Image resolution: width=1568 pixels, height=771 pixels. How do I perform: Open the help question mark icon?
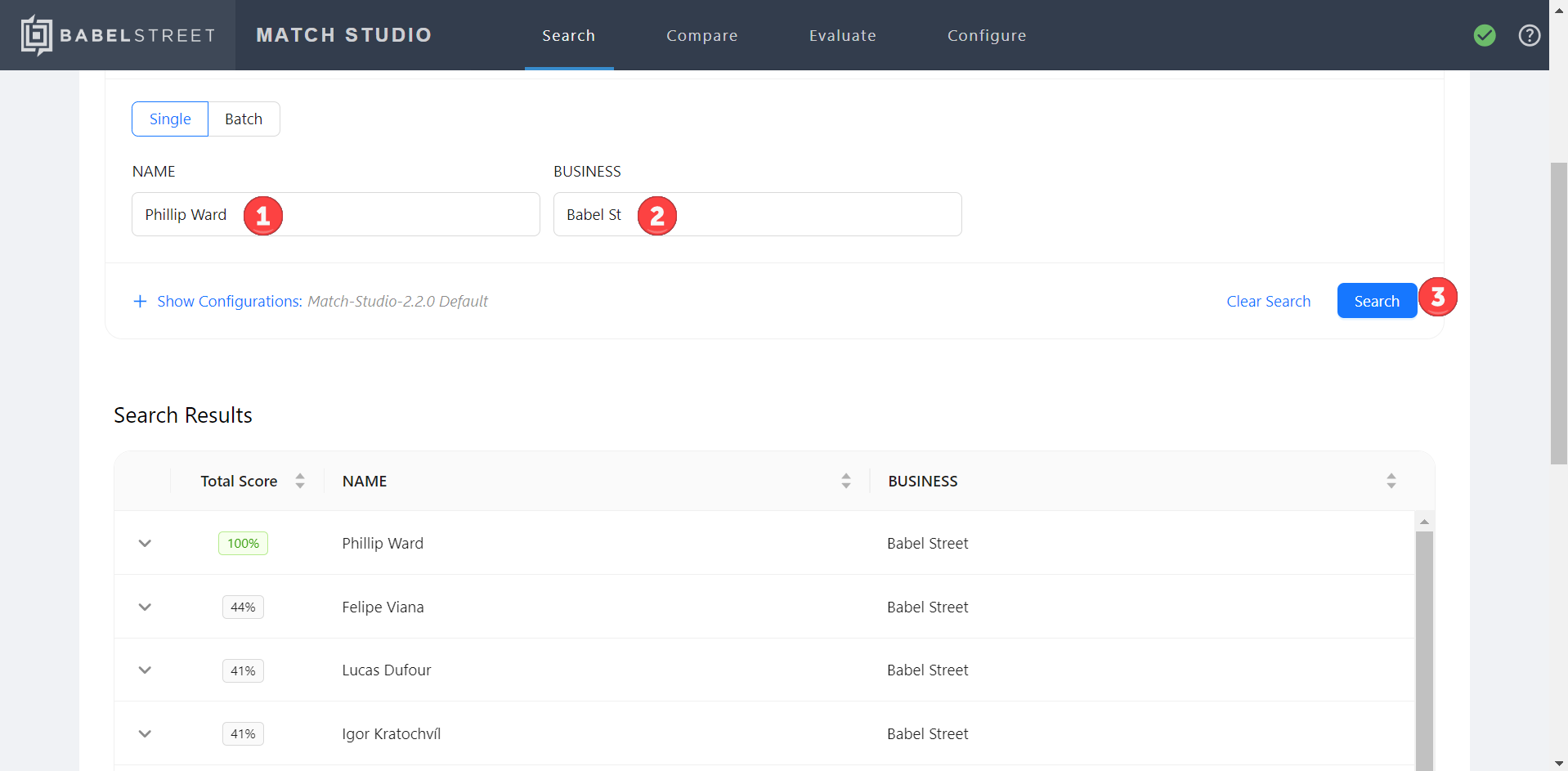(x=1530, y=35)
